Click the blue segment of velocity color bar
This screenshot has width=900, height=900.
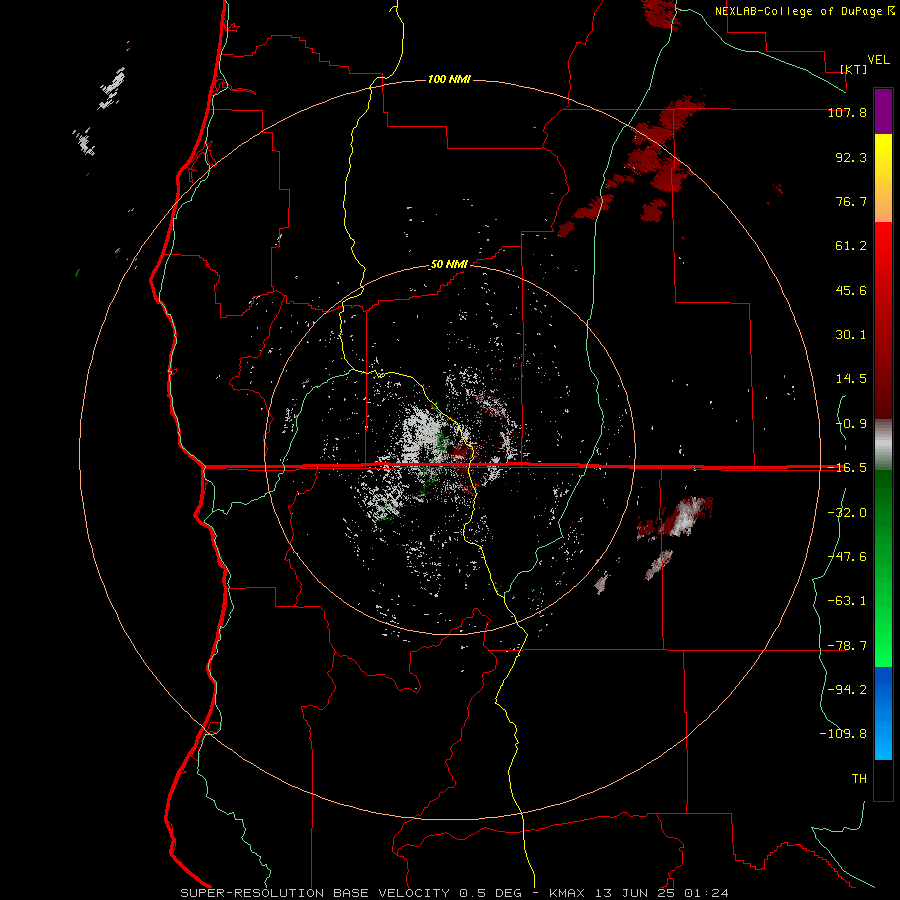[883, 713]
